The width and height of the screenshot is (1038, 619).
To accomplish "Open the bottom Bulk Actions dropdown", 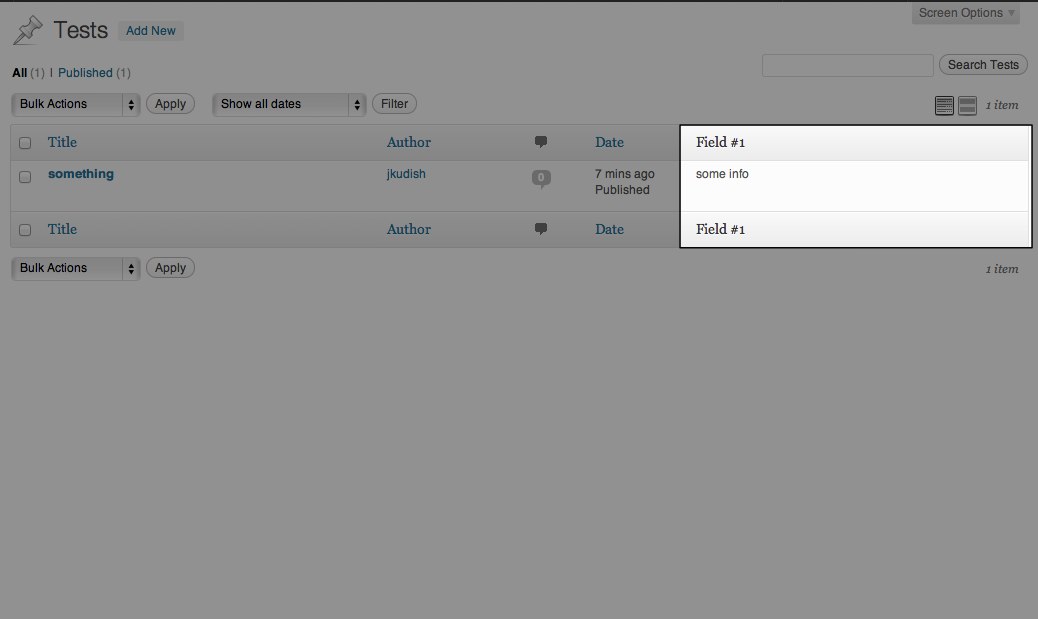I will click(x=76, y=268).
